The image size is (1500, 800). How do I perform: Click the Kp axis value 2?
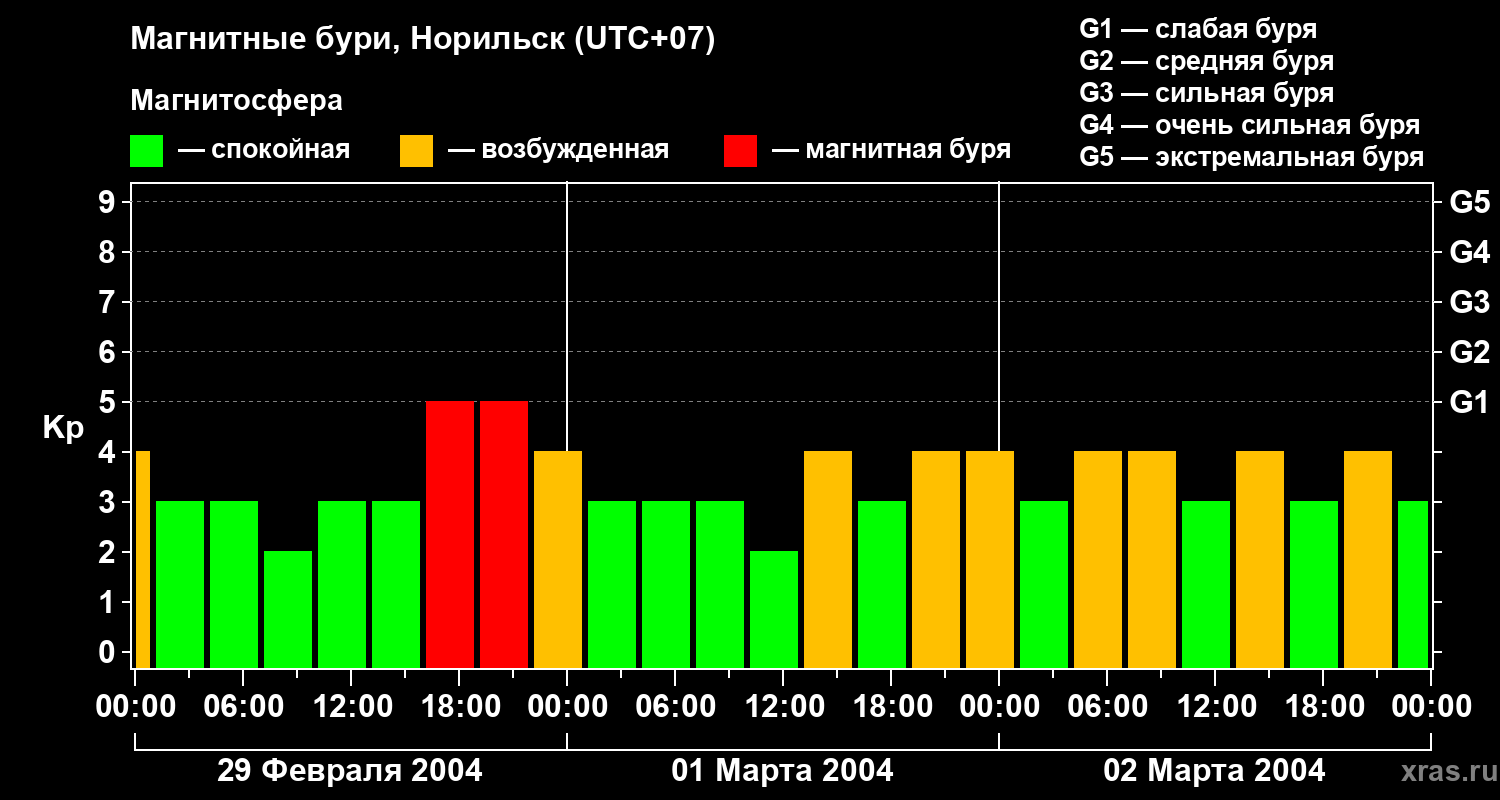pyautogui.click(x=109, y=553)
